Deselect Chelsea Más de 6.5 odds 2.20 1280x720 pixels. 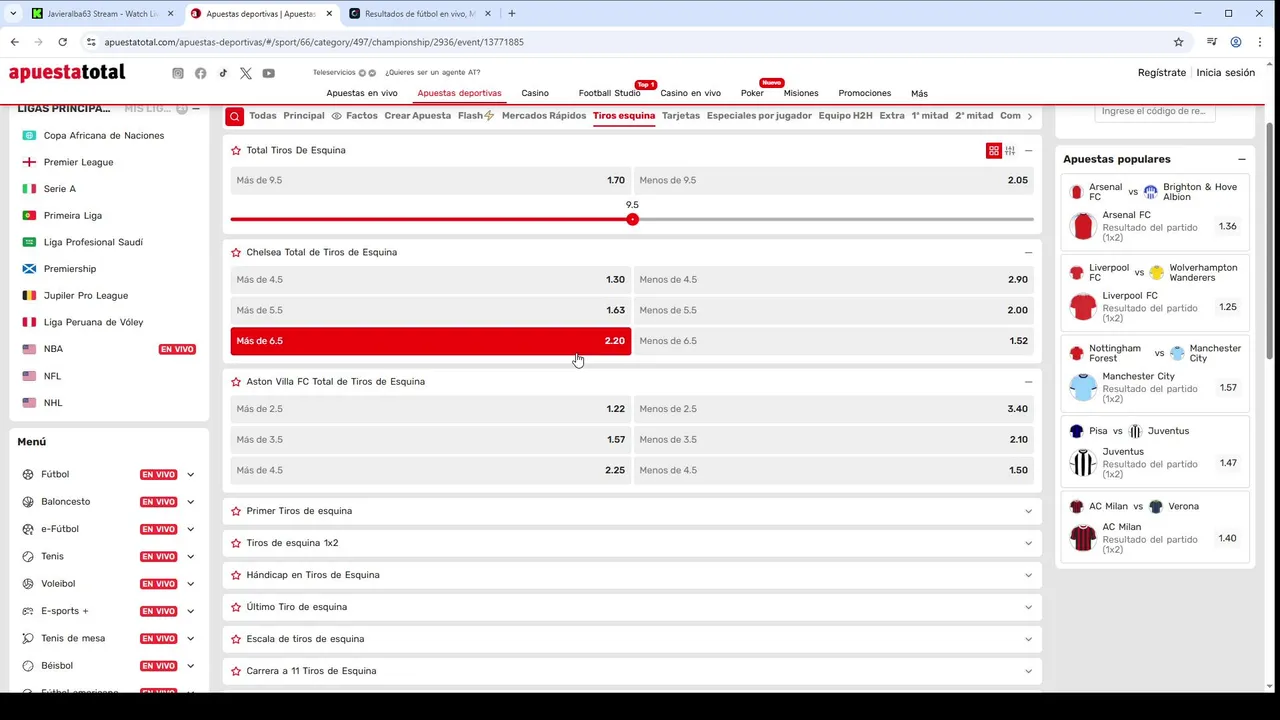coord(430,341)
